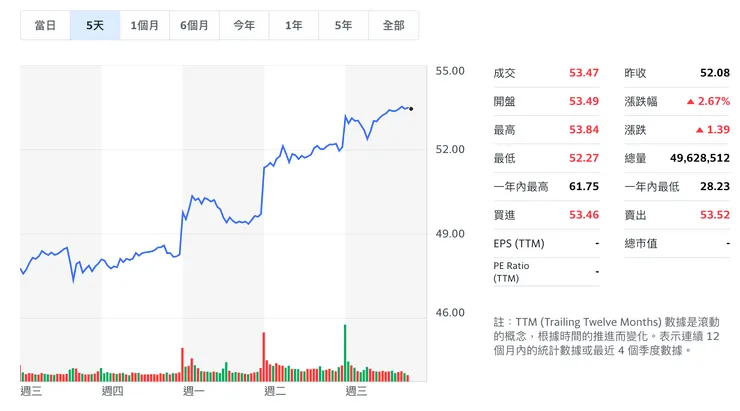Click the black endpoint dot on the price line
Image resolution: width=740 pixels, height=411 pixels.
coord(412,108)
